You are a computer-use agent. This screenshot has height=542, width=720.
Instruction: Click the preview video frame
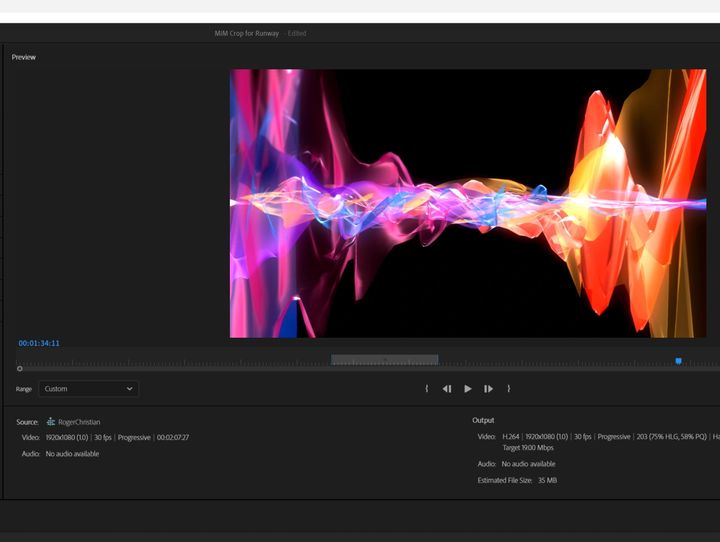(x=468, y=203)
